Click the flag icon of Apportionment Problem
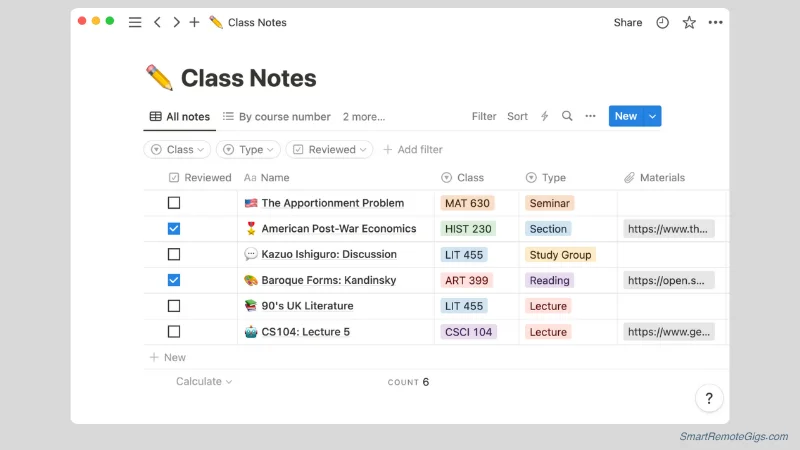Image resolution: width=800 pixels, height=450 pixels. (x=251, y=203)
